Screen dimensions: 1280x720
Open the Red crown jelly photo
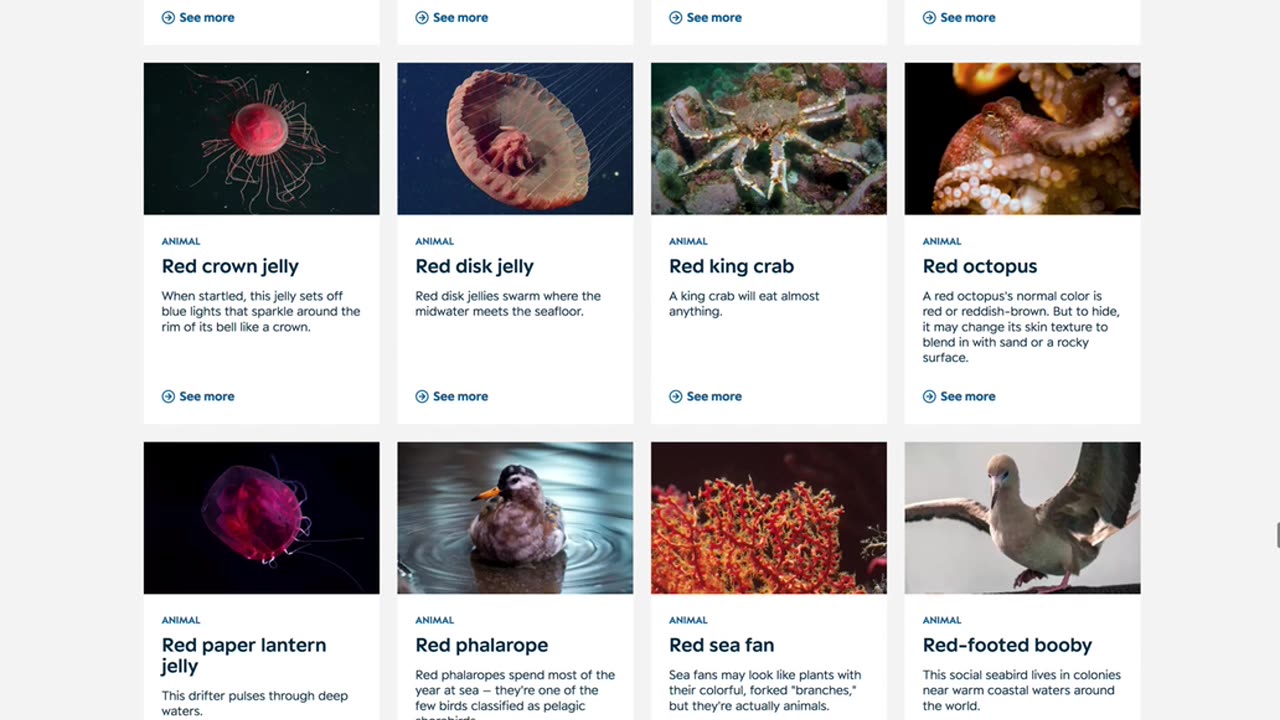pyautogui.click(x=261, y=139)
